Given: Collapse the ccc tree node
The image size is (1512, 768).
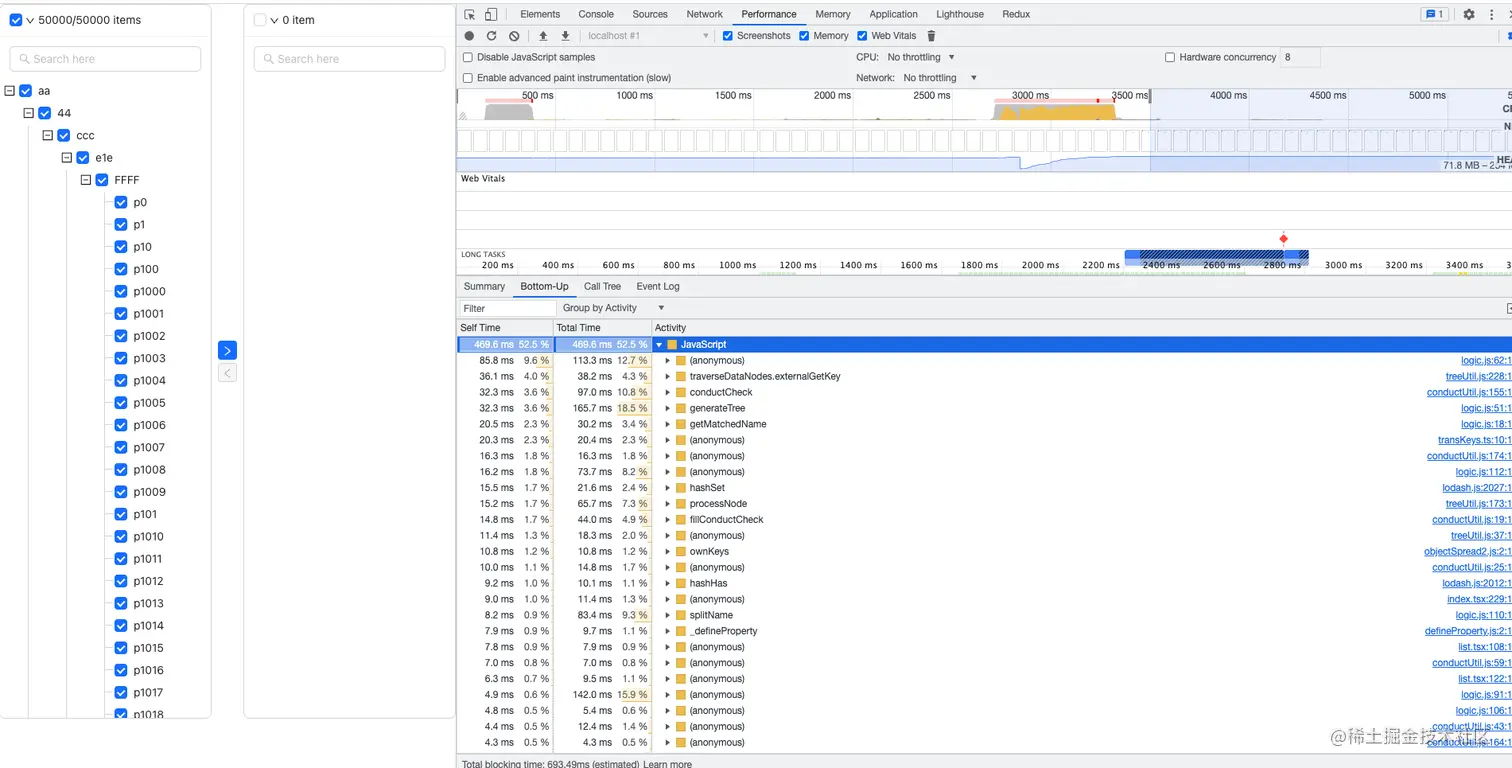Looking at the screenshot, I should [x=48, y=135].
